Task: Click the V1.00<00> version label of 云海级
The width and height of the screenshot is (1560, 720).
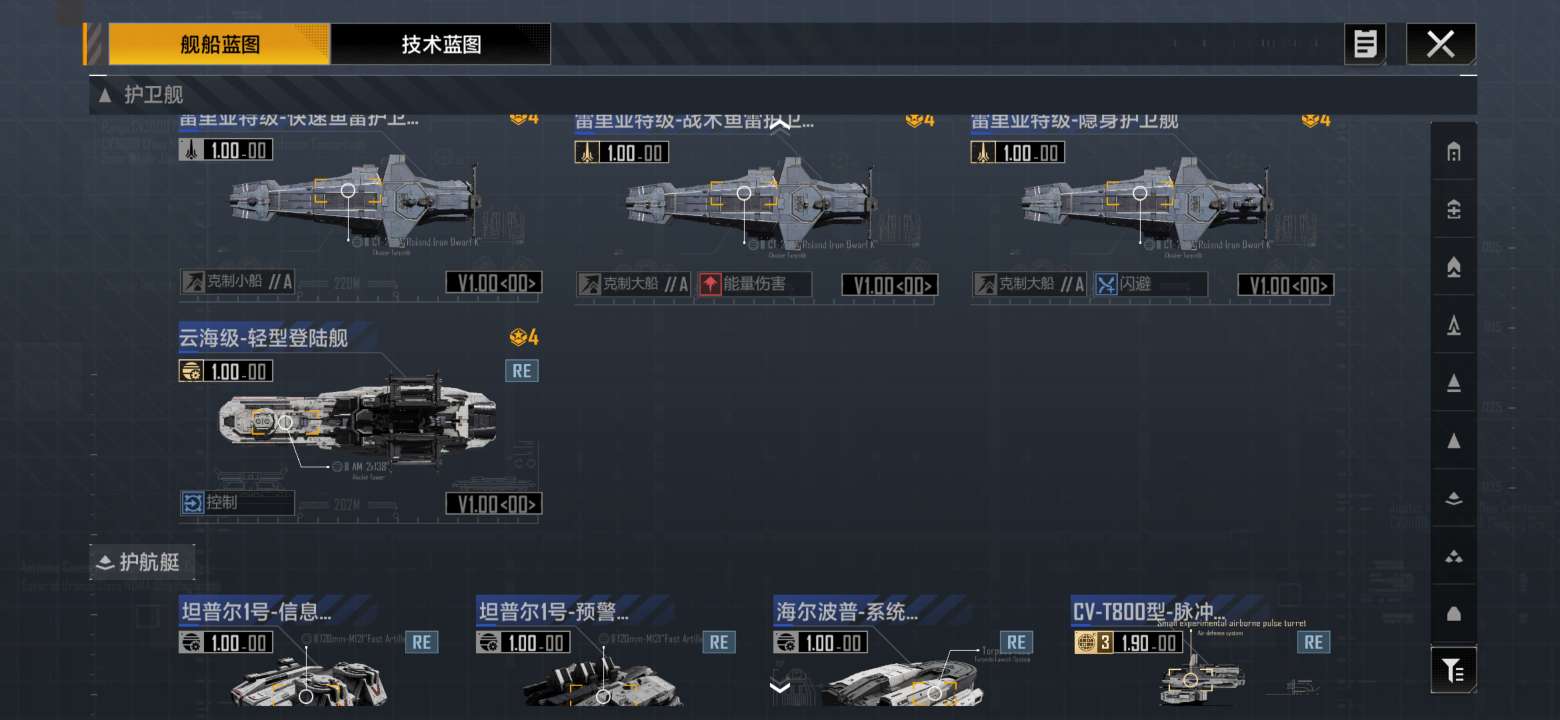Action: pos(494,503)
